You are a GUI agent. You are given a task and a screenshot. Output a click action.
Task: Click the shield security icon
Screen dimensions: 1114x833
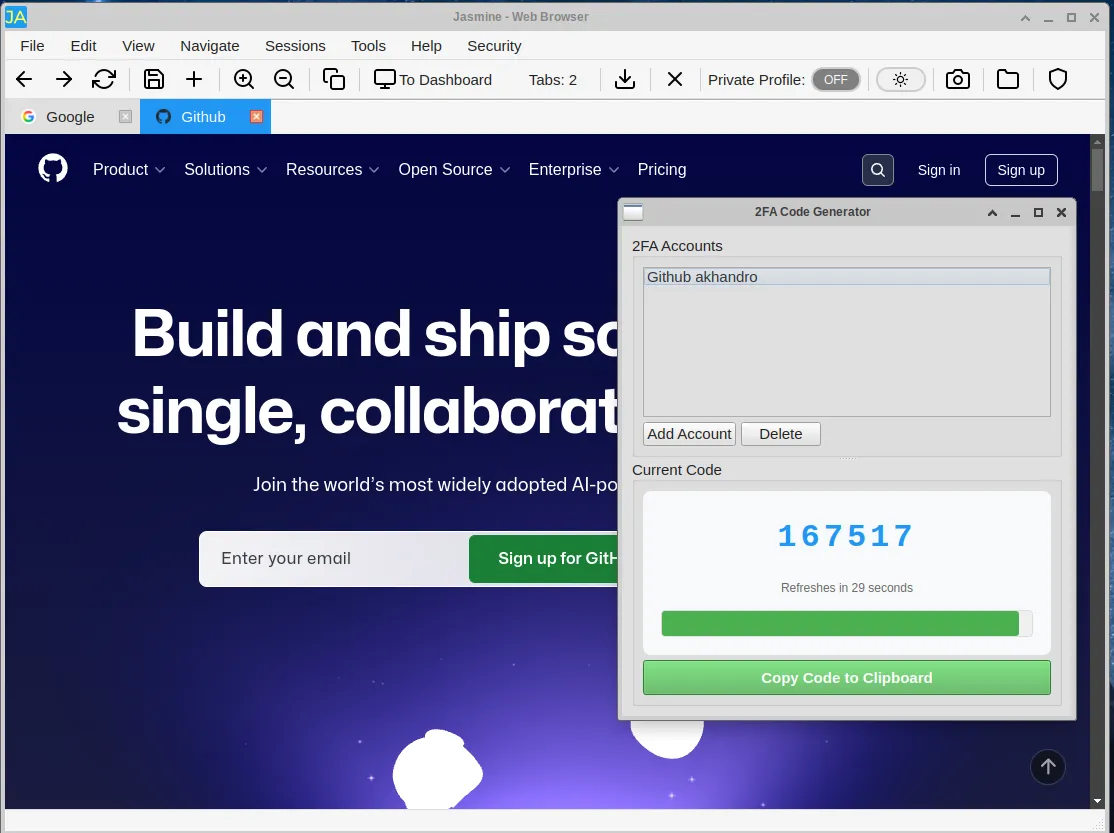pos(1058,80)
